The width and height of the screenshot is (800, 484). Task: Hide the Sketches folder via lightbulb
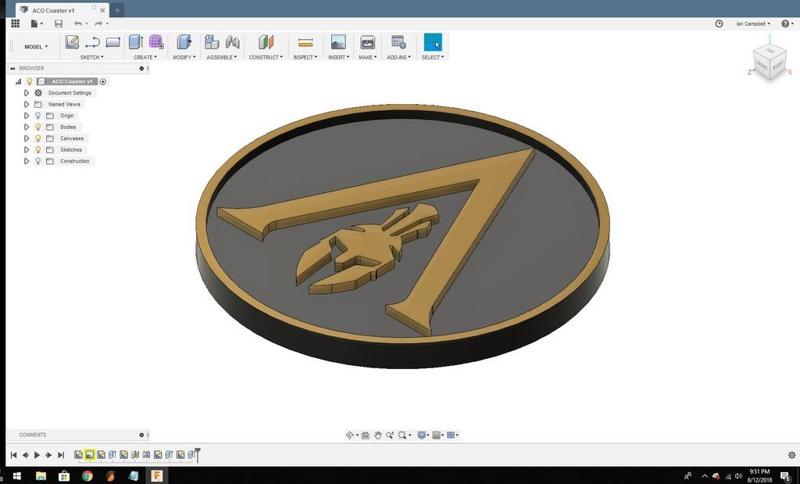coord(38,149)
